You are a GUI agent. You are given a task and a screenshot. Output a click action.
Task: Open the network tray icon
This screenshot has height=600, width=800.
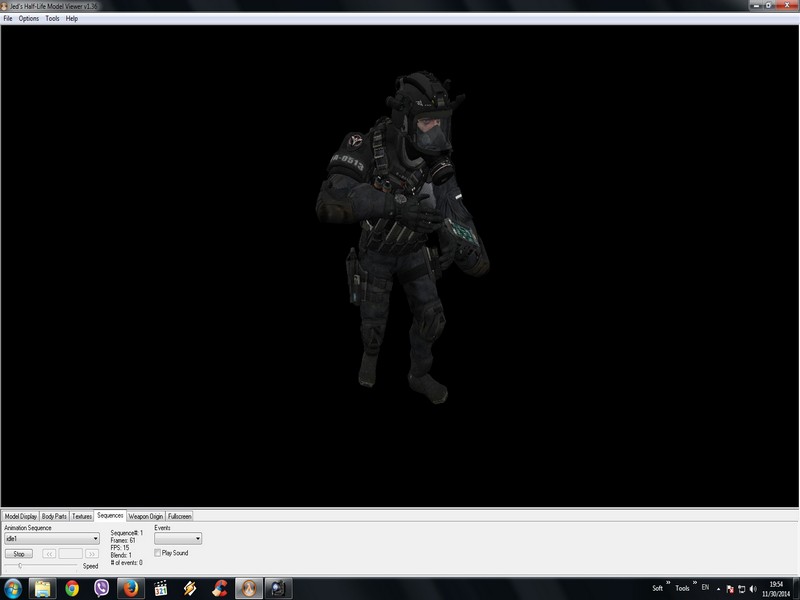(x=741, y=589)
